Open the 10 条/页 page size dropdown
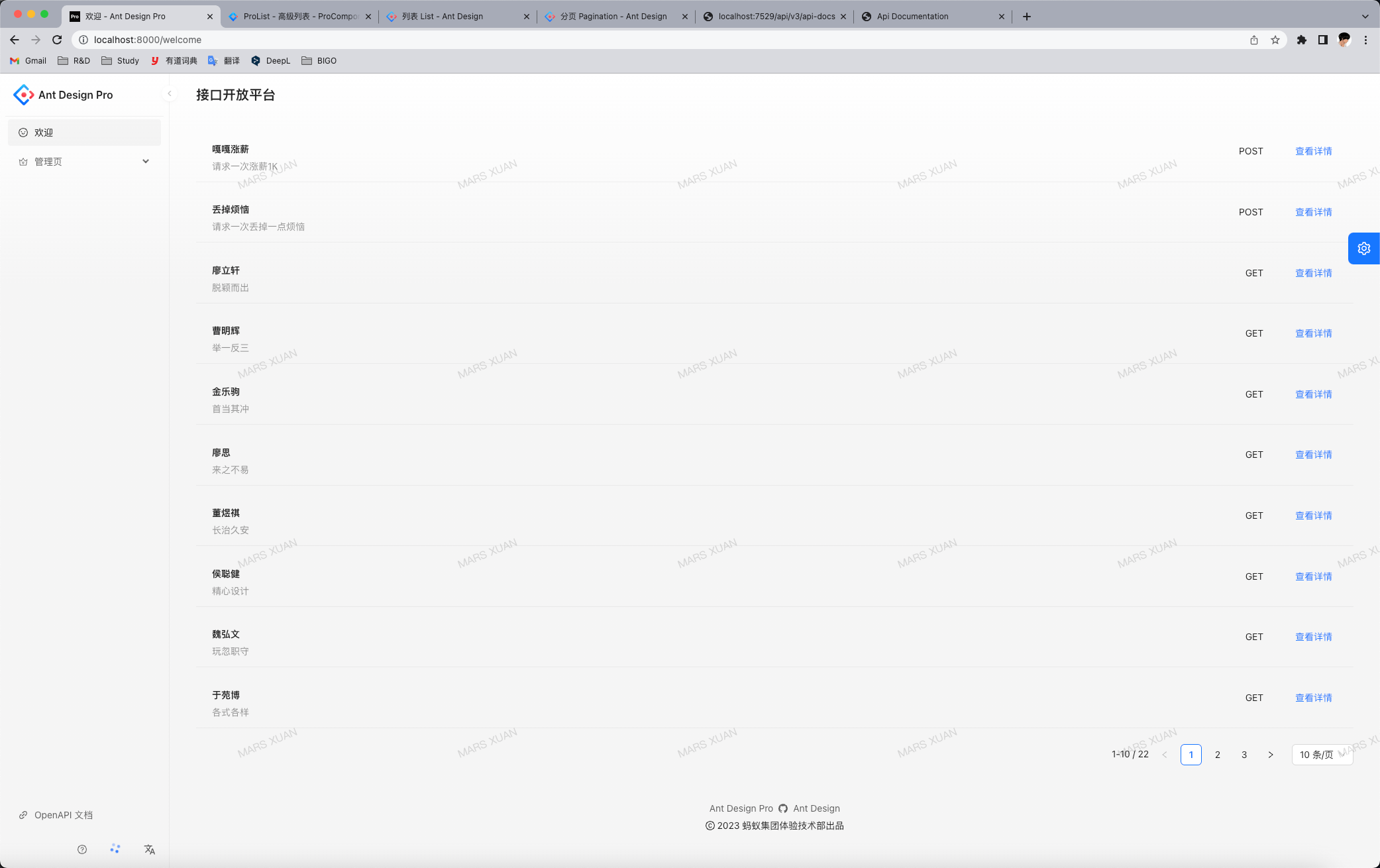Screen dimensions: 1380x868 point(1322,755)
